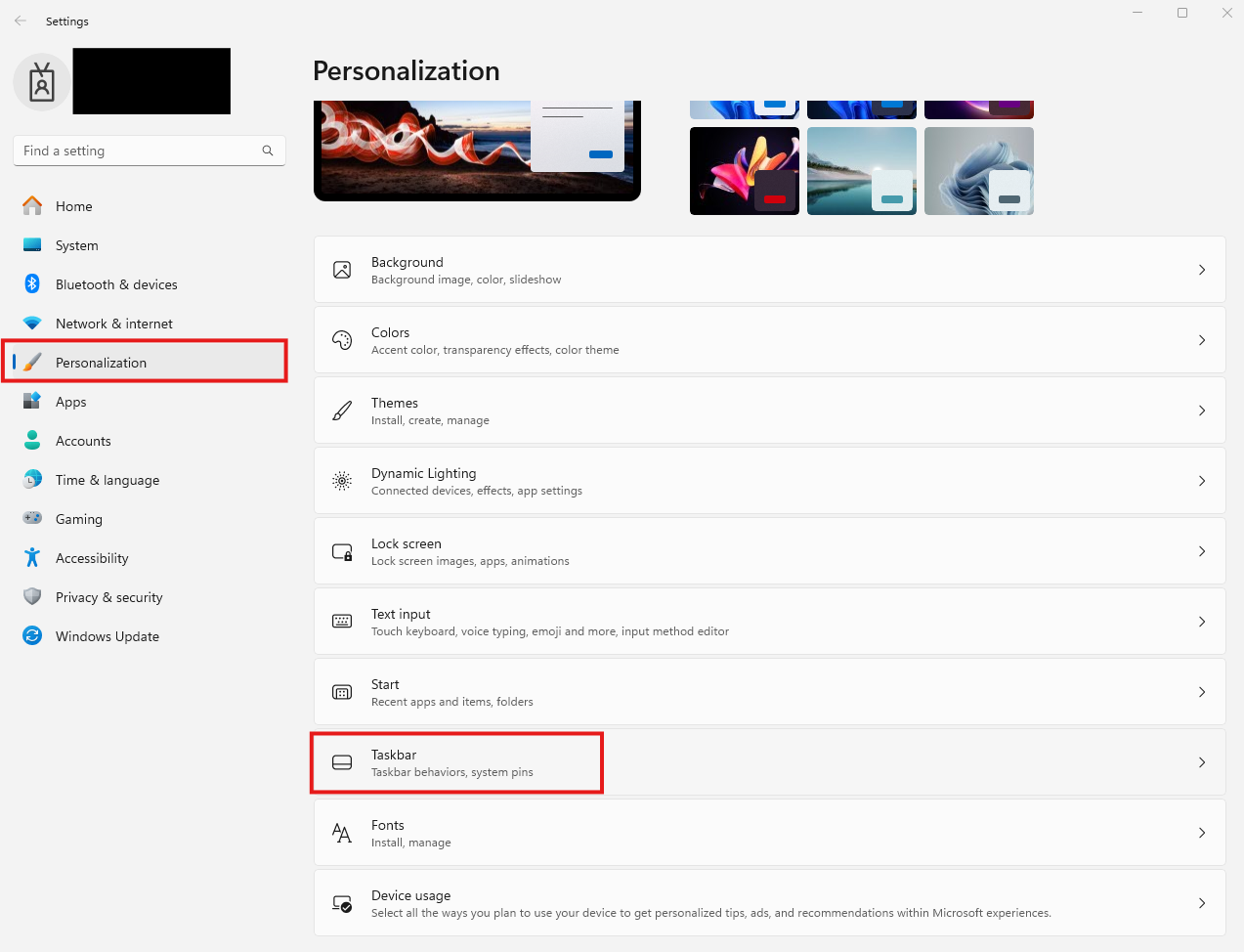
Task: Expand Background settings via chevron
Action: tap(1202, 270)
